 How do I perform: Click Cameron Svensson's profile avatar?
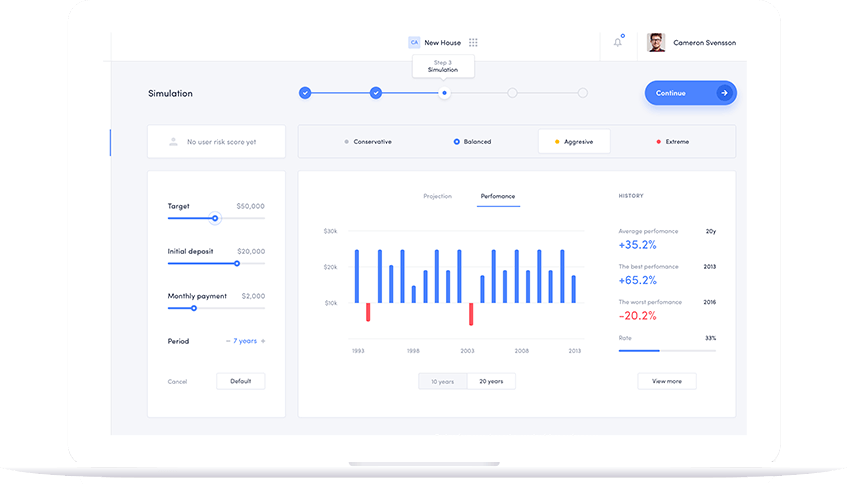point(656,43)
